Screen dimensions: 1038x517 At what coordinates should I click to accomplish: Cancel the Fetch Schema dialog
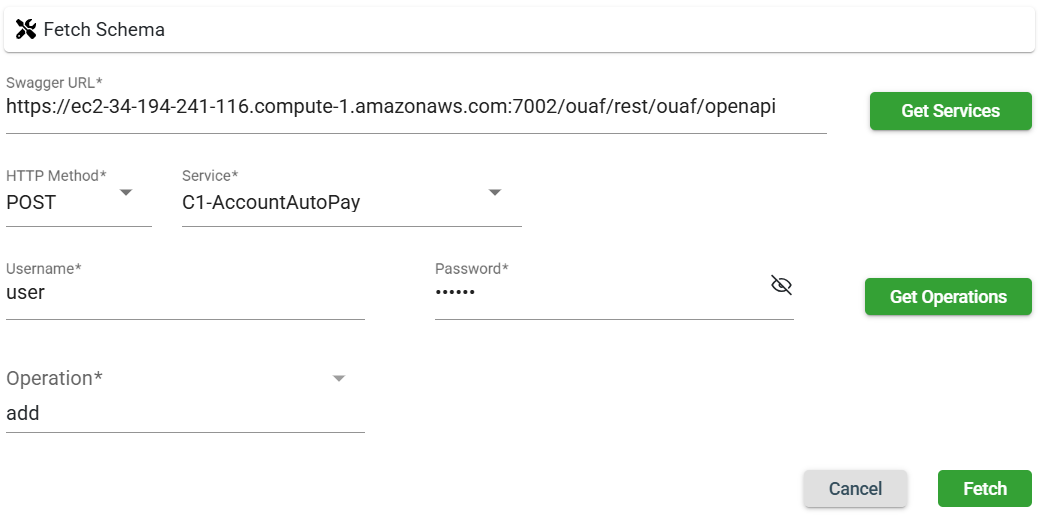pos(855,488)
